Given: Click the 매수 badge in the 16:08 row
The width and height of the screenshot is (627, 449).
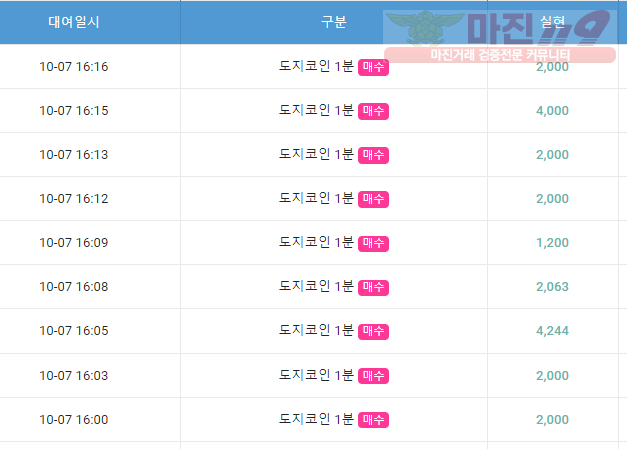Looking at the screenshot, I should tap(373, 287).
